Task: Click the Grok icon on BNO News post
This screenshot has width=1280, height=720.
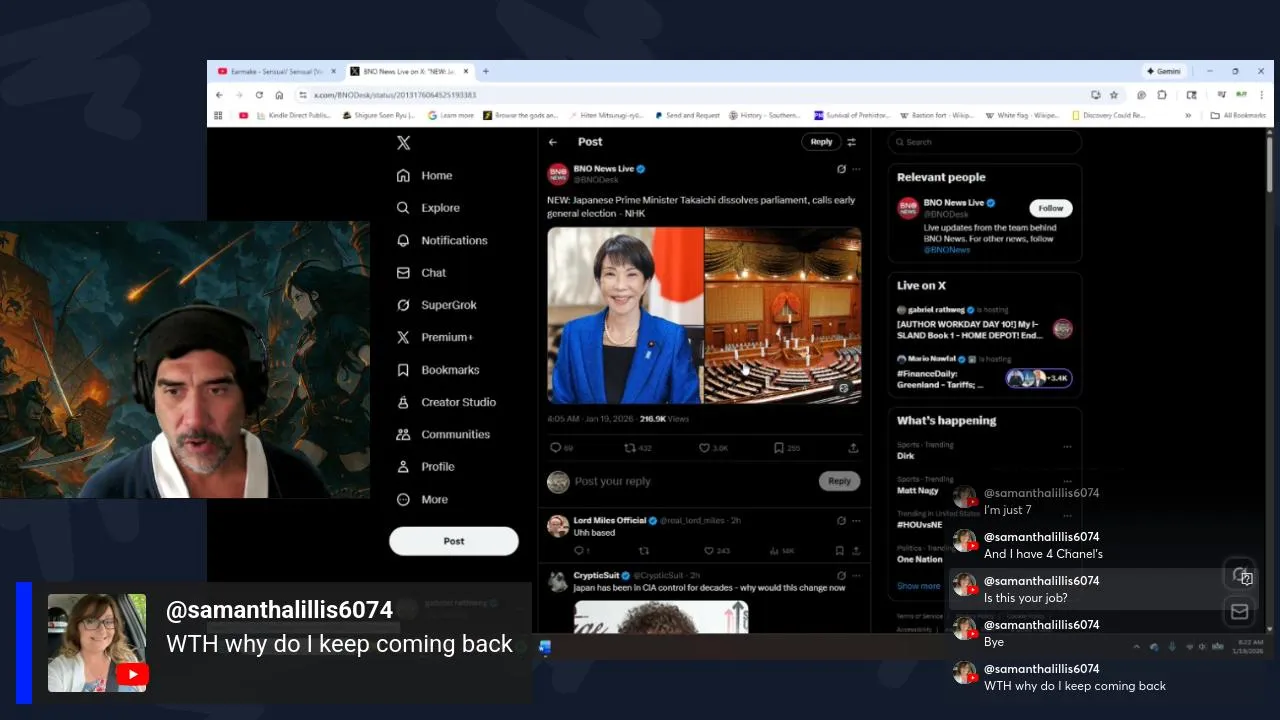Action: click(x=842, y=169)
